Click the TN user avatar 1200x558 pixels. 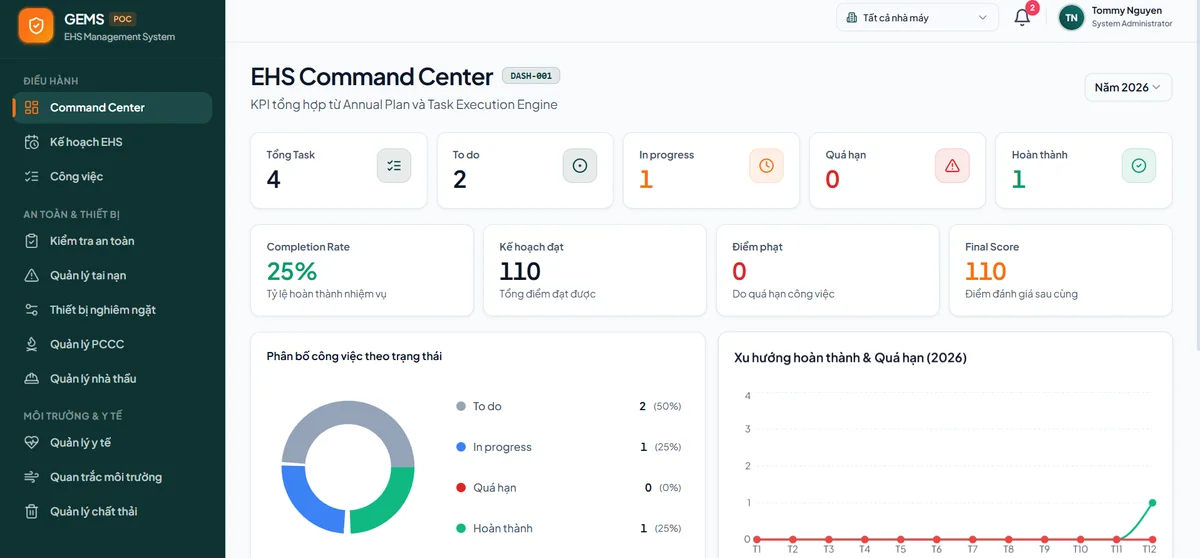[1071, 17]
